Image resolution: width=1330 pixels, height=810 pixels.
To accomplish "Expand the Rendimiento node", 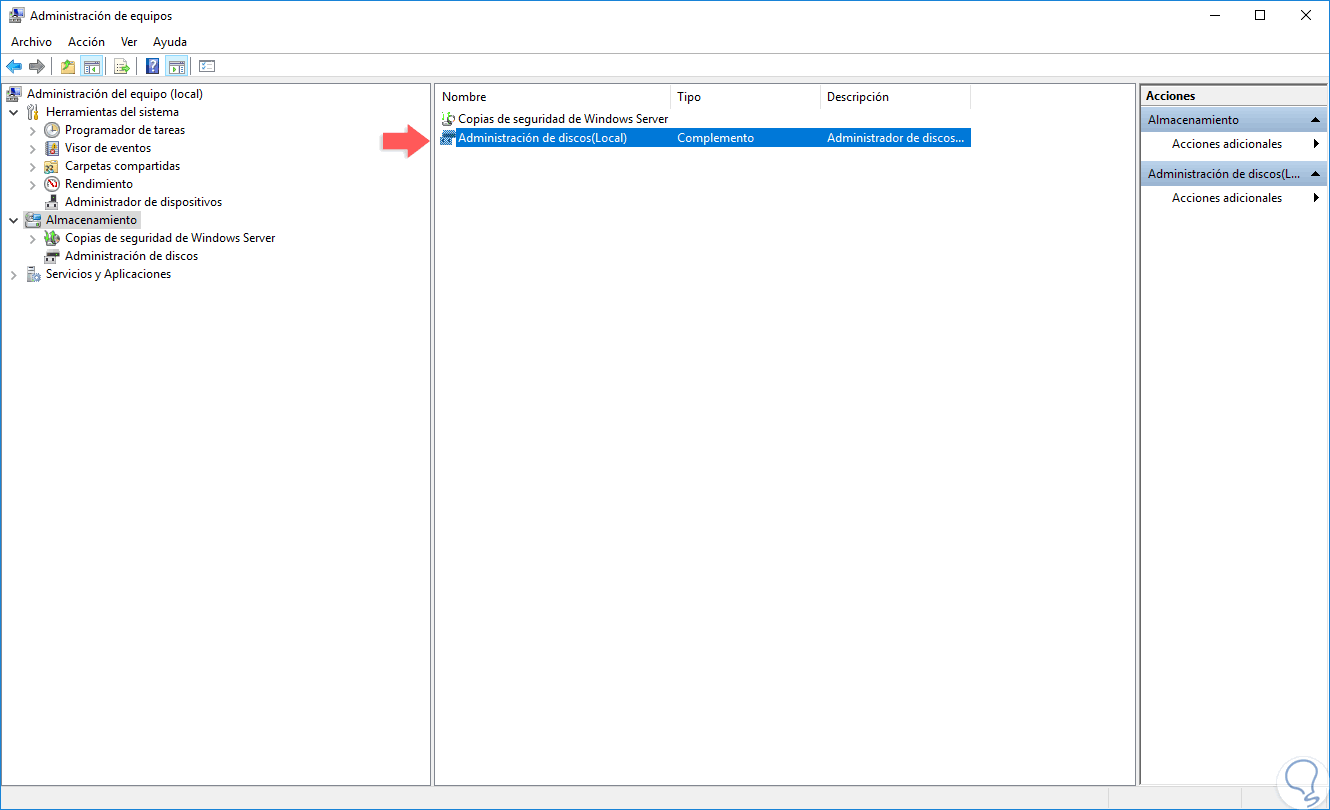I will pyautogui.click(x=33, y=184).
